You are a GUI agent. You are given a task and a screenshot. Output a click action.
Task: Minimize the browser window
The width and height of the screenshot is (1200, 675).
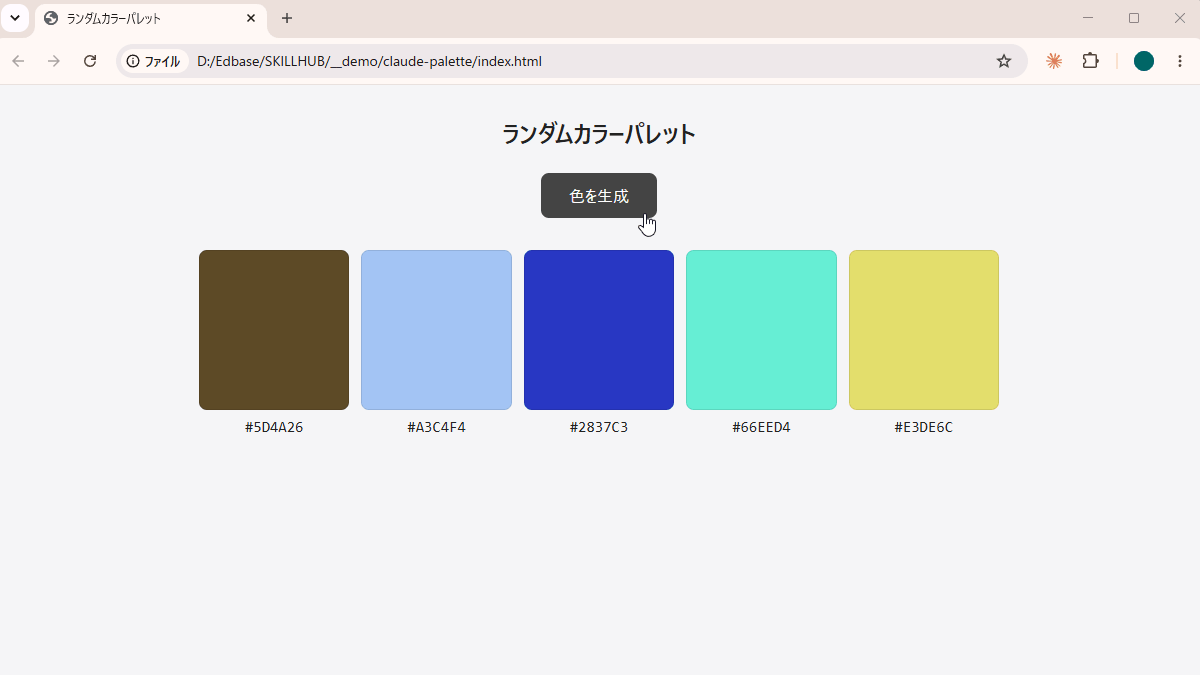coord(1088,18)
